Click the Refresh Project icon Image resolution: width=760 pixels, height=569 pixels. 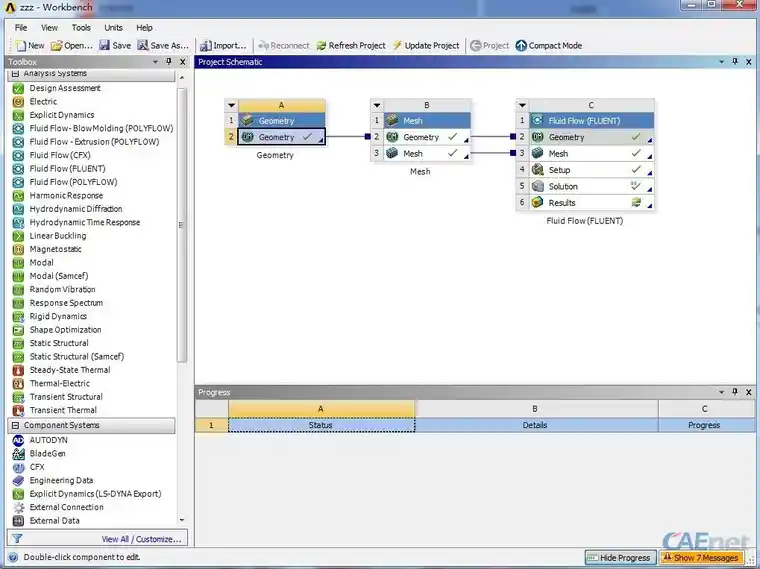click(x=321, y=46)
